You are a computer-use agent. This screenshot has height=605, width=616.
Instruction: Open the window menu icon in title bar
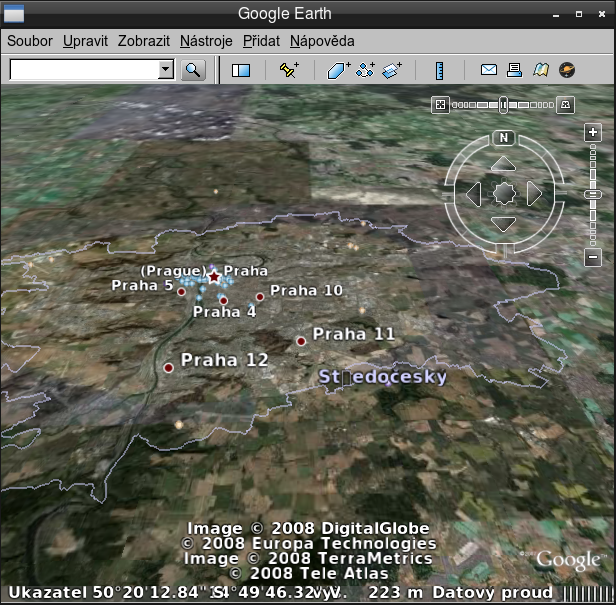[x=14, y=14]
